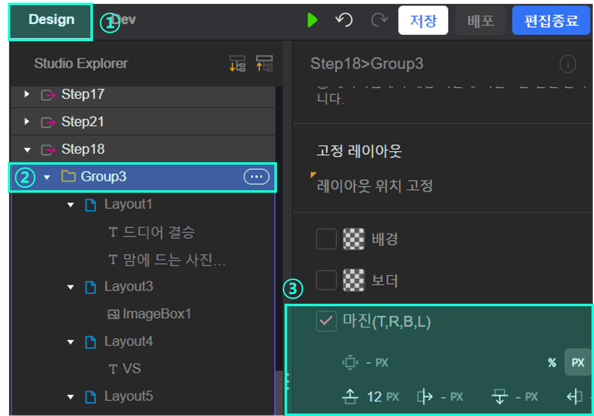Click the right margin icon
Image resolution: width=594 pixels, height=416 pixels.
pos(424,397)
